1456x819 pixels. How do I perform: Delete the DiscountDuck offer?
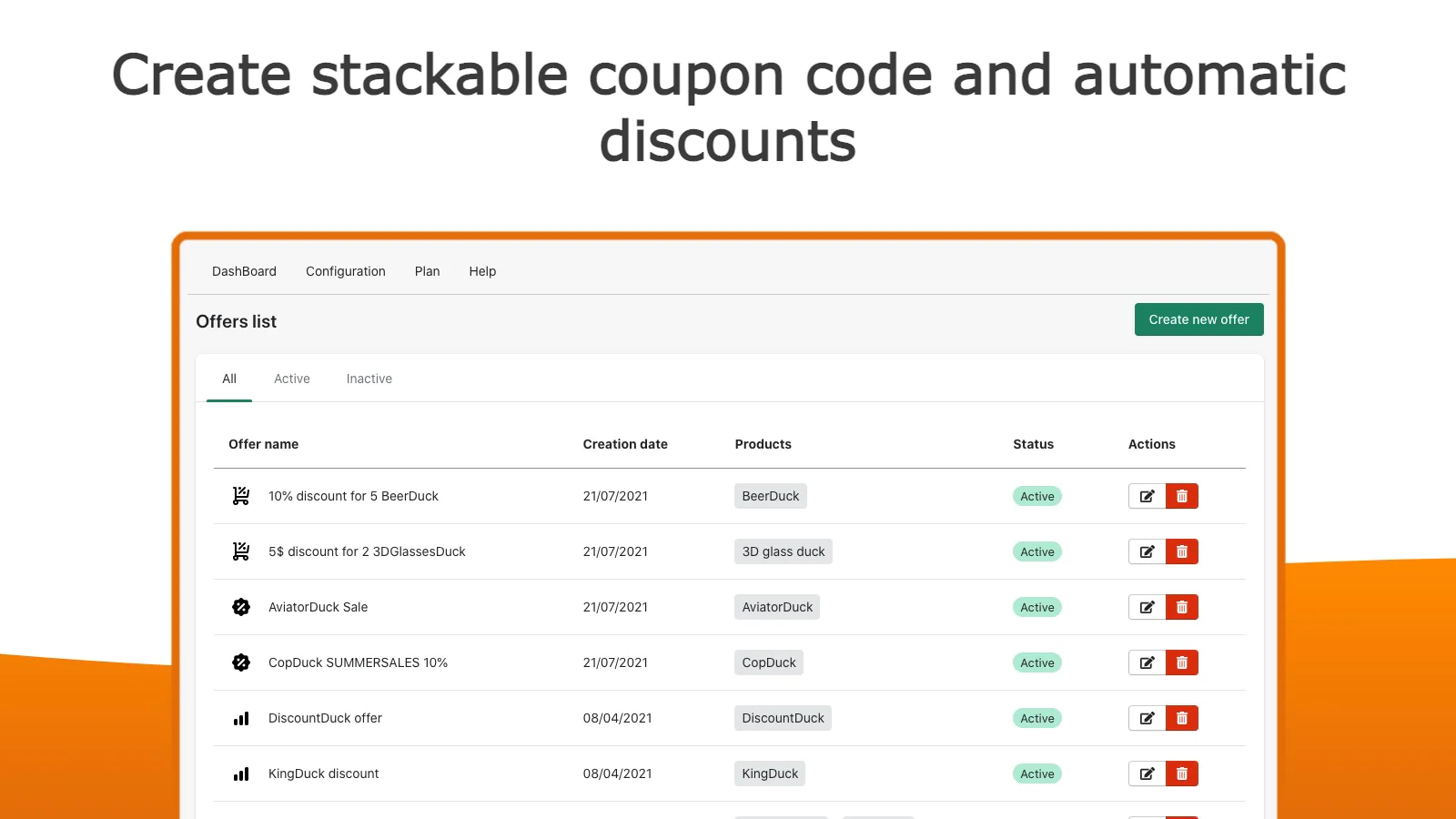(1182, 718)
